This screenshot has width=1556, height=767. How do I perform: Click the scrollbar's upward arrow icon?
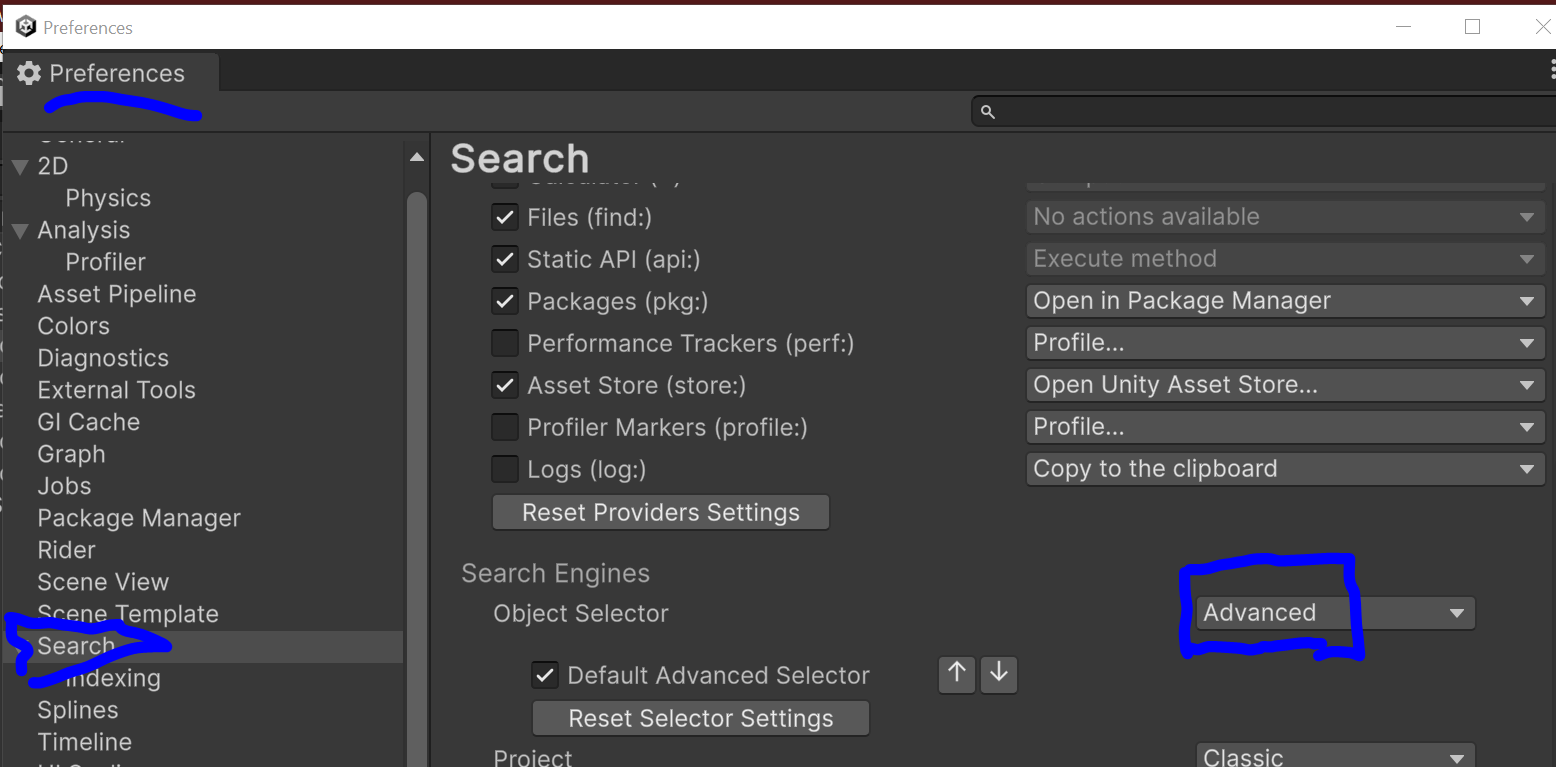point(416,156)
